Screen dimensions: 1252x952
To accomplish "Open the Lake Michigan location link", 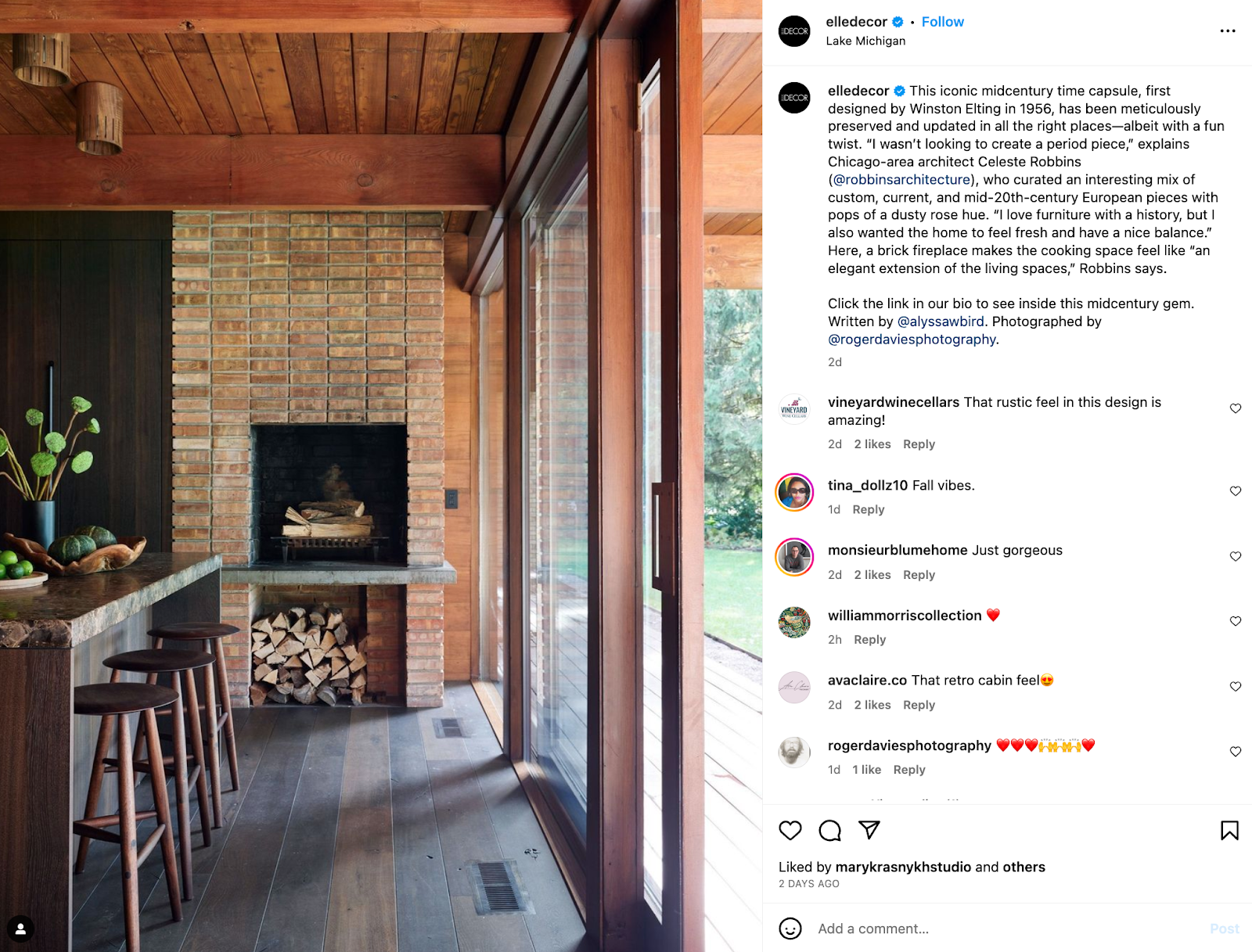I will point(865,41).
